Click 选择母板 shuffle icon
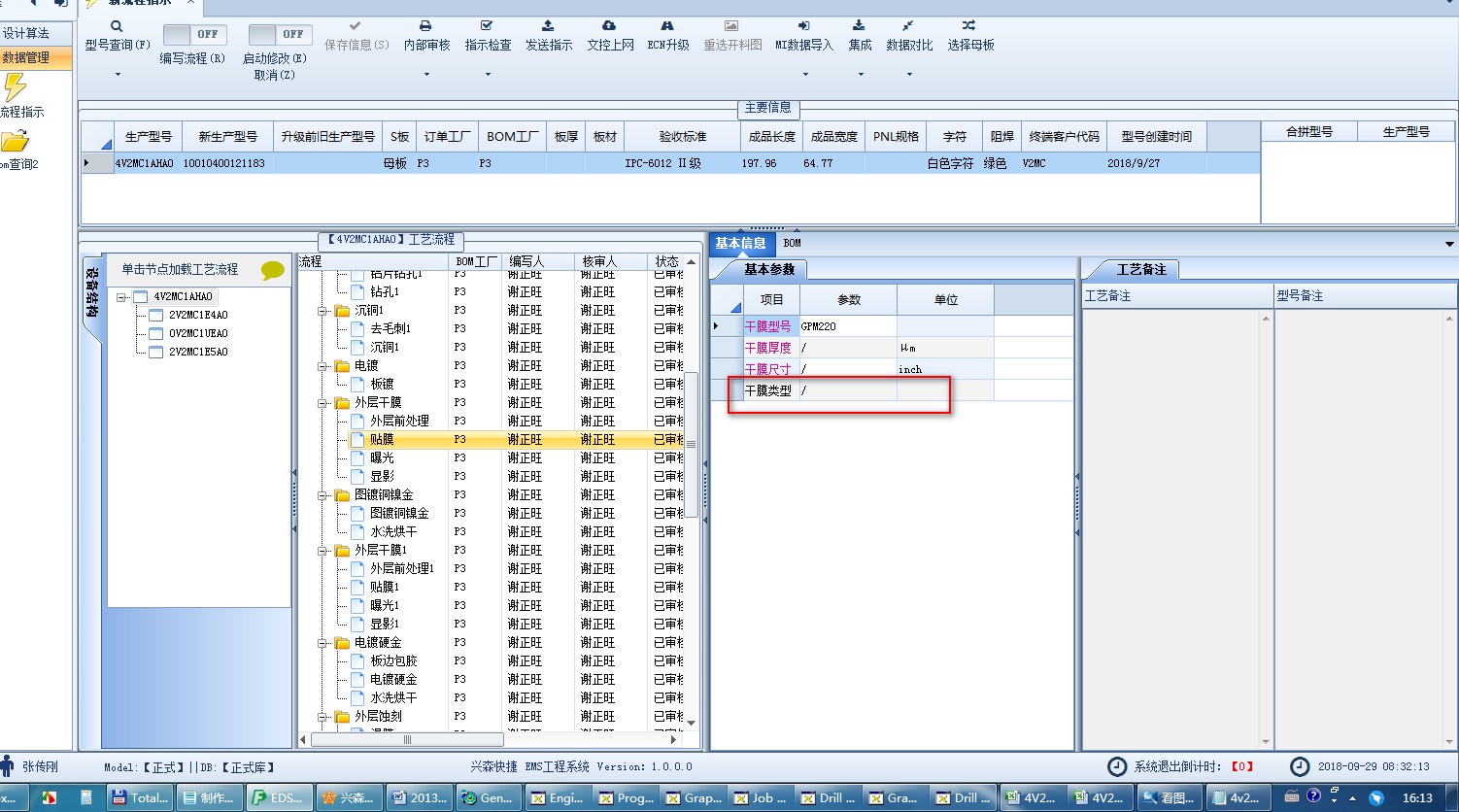This screenshot has width=1459, height=812. [969, 26]
